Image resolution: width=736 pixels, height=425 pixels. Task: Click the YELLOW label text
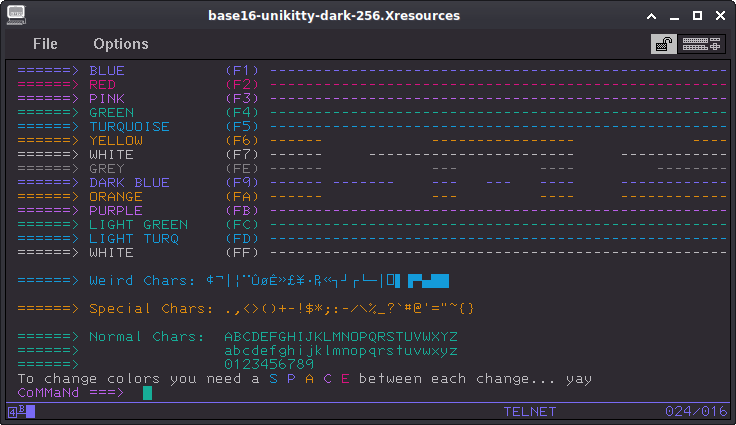pos(116,140)
